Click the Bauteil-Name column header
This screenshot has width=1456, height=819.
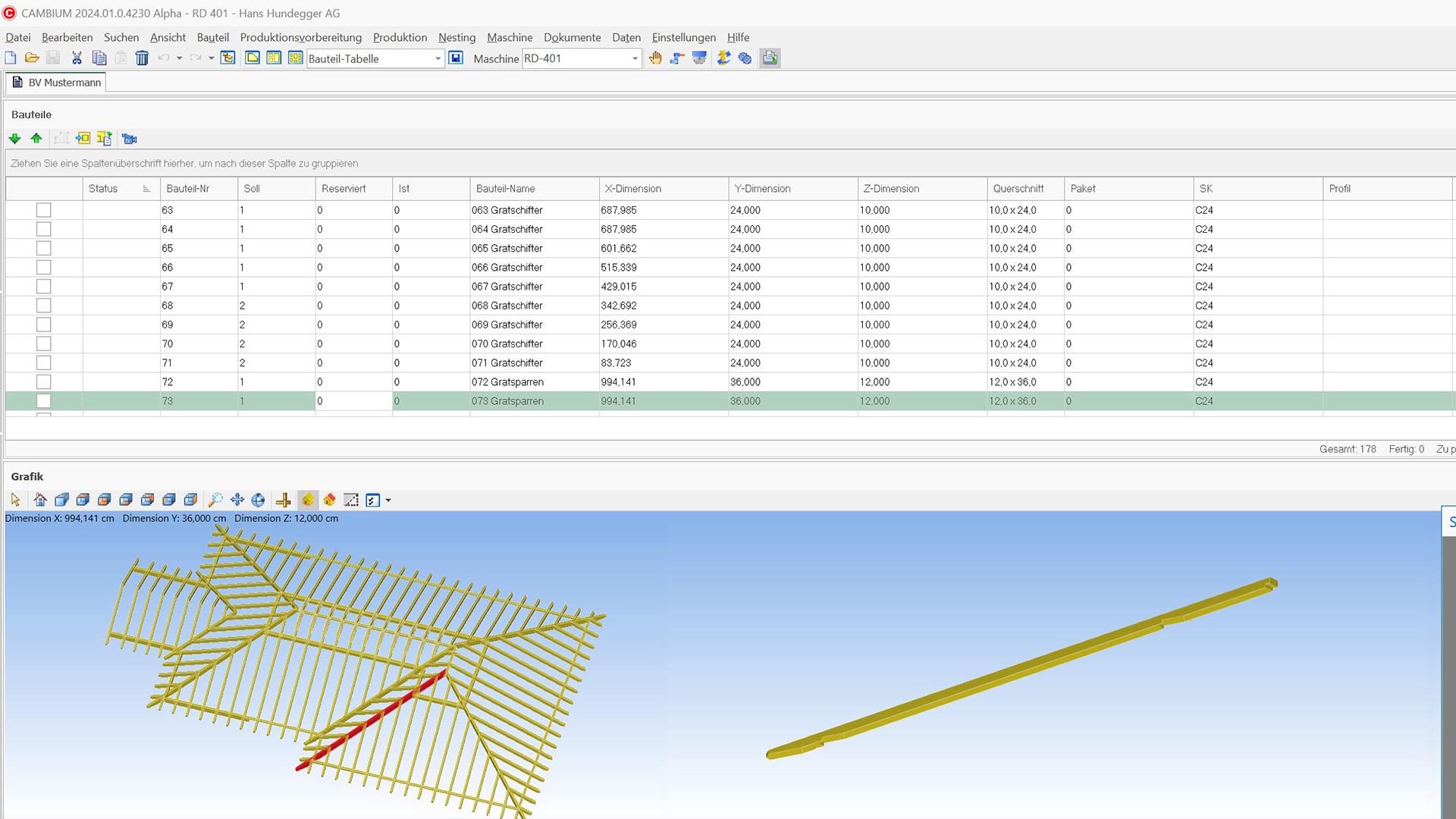click(x=505, y=189)
